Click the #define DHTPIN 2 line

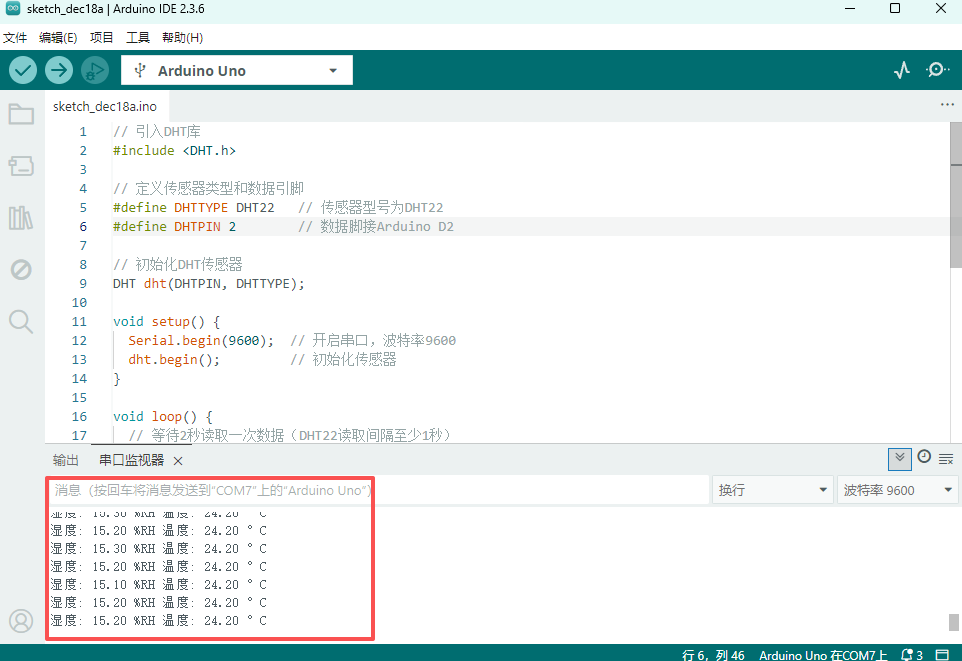coord(283,227)
